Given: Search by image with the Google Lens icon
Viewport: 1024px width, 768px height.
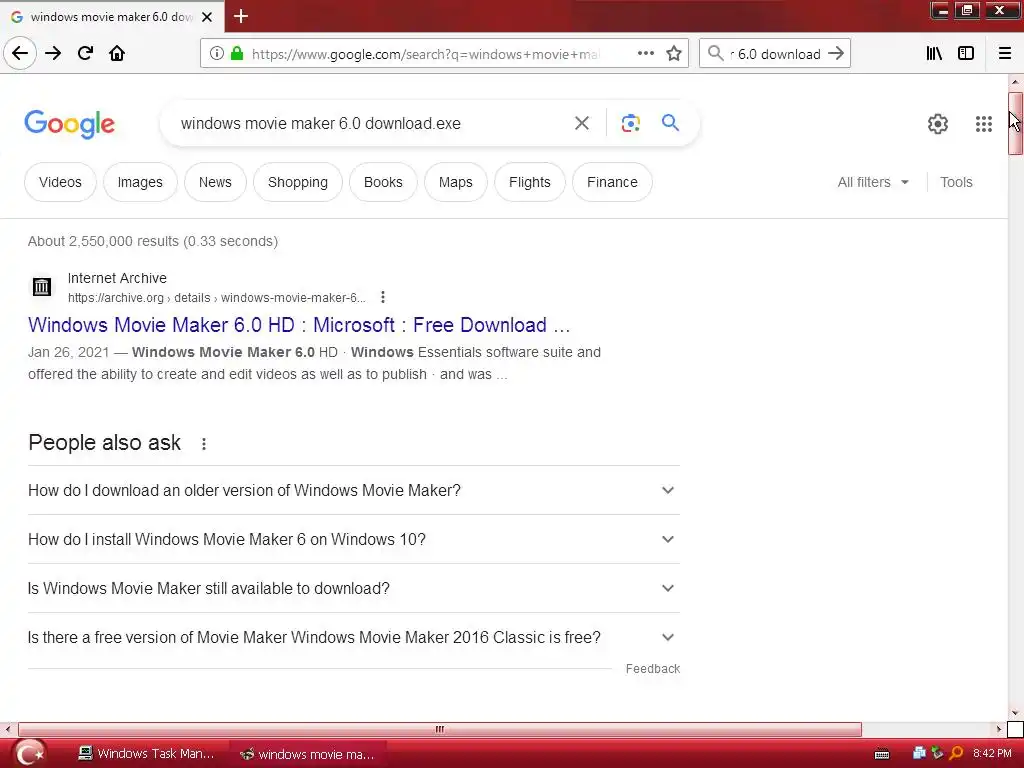Looking at the screenshot, I should point(630,123).
